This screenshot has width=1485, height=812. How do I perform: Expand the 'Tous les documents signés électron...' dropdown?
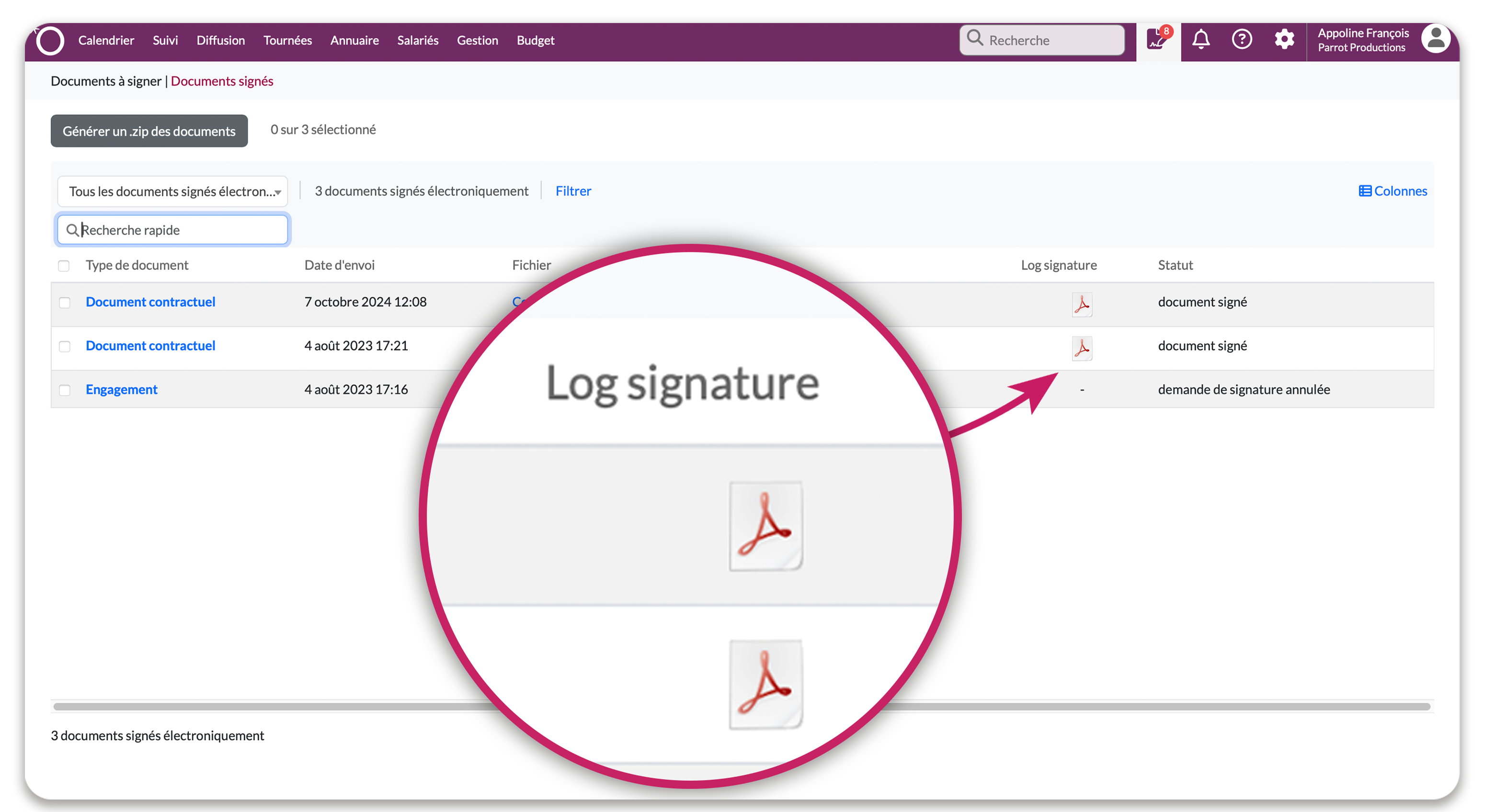172,192
